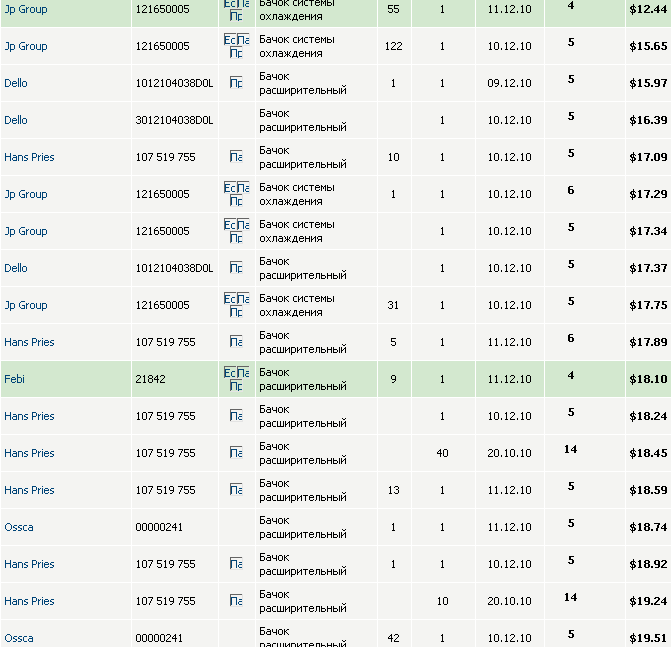
Task: Open the Dello link priced $15.97
Action: click(x=16, y=83)
